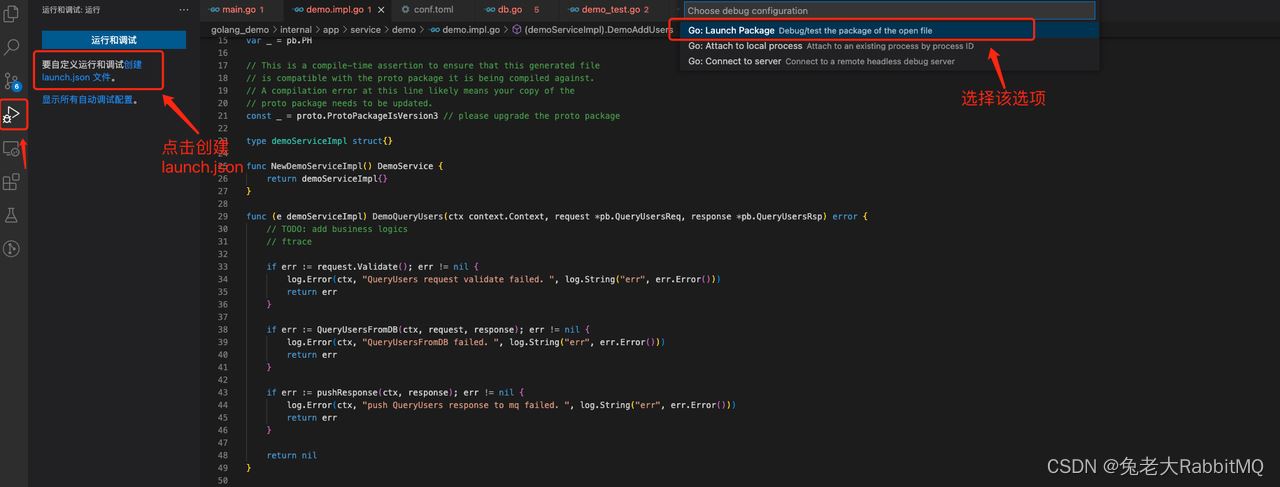Pick Go: Connect to server option
1280x487 pixels.
click(734, 61)
